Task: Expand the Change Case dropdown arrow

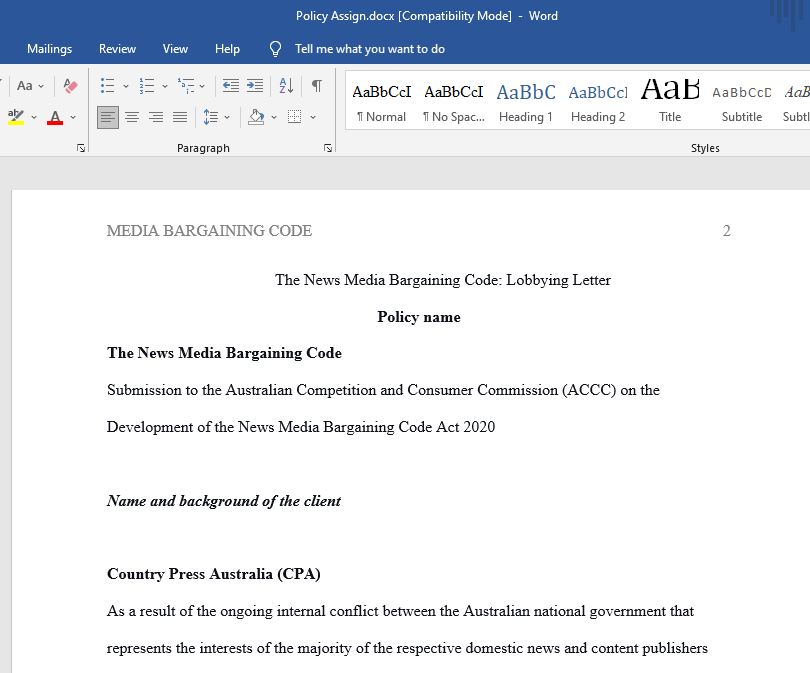Action: [41, 86]
